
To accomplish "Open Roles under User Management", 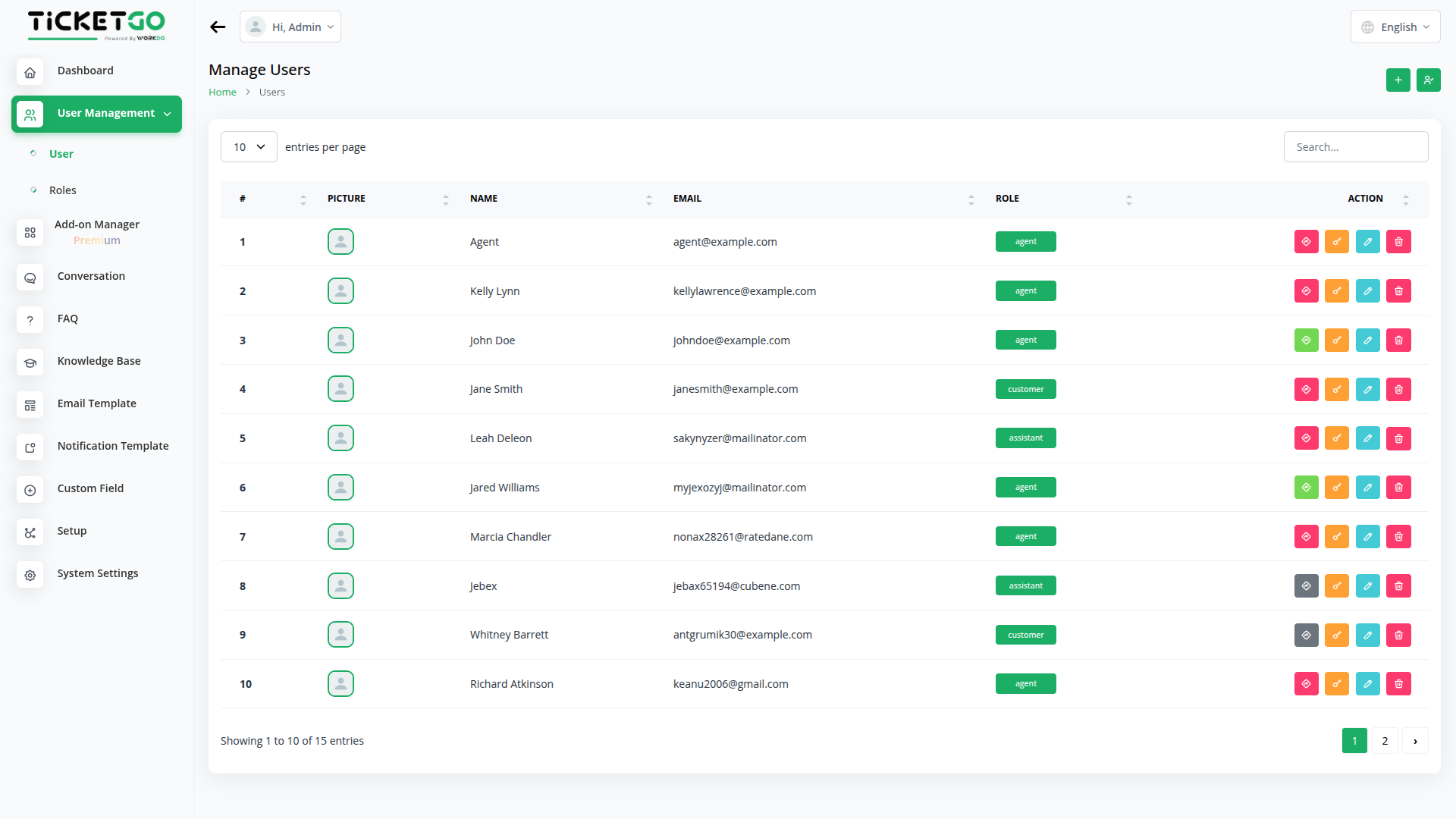I will point(63,190).
